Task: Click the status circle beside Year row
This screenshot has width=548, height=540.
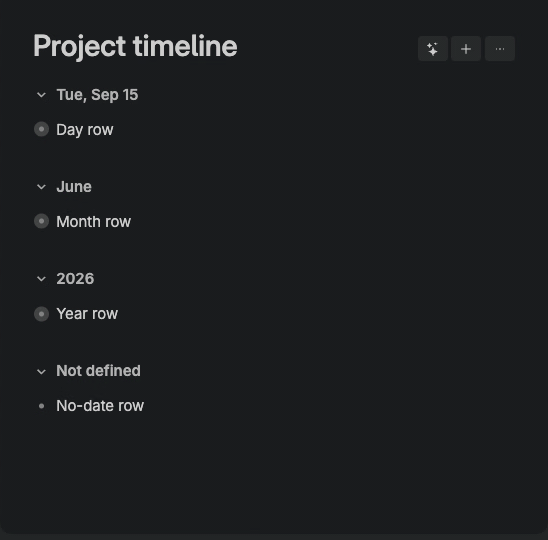Action: pos(41,314)
